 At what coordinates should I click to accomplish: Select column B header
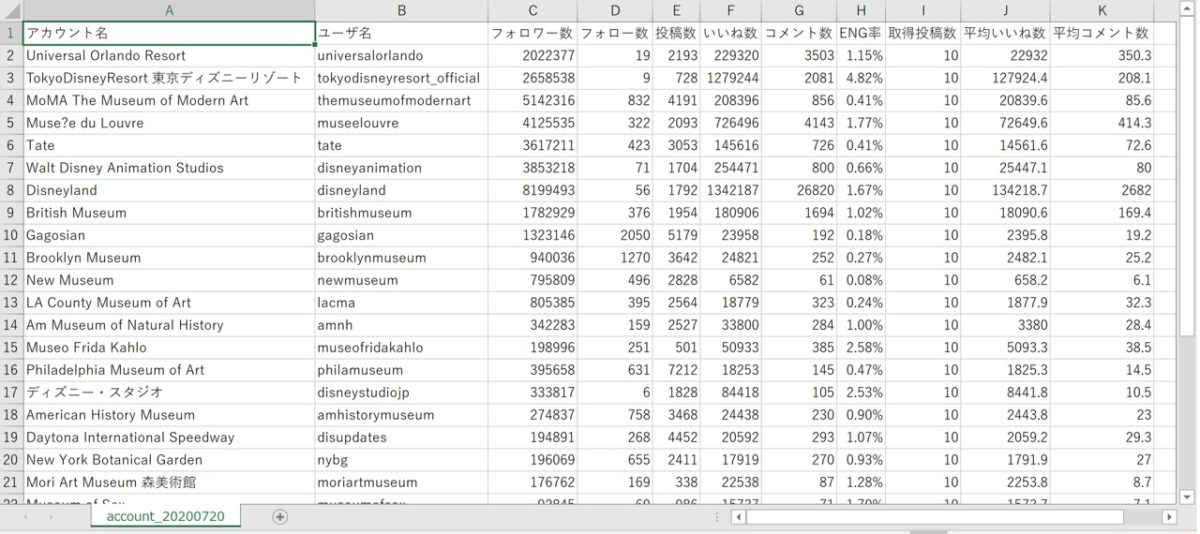pyautogui.click(x=401, y=11)
